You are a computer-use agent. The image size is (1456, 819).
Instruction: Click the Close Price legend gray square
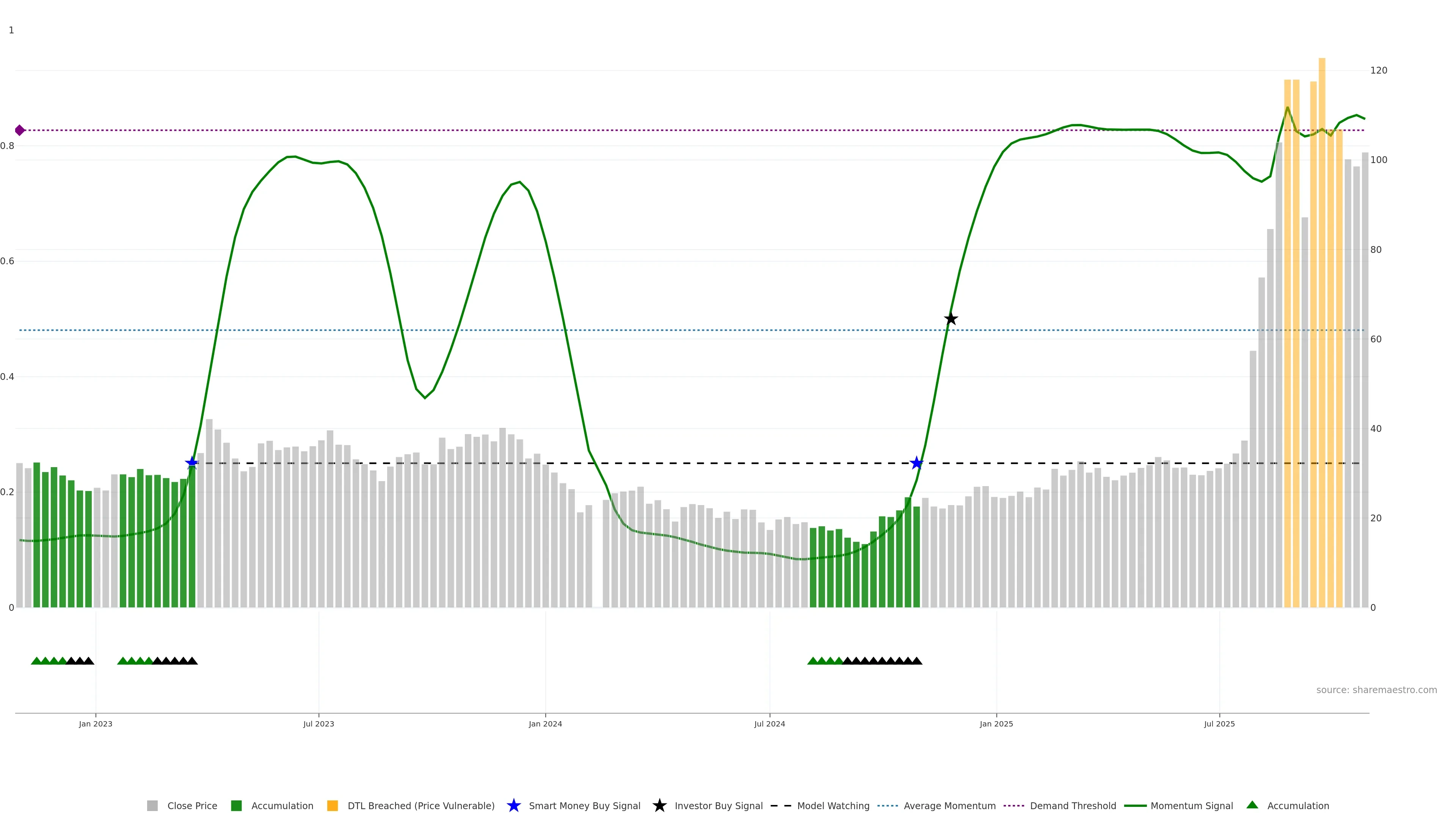click(152, 805)
